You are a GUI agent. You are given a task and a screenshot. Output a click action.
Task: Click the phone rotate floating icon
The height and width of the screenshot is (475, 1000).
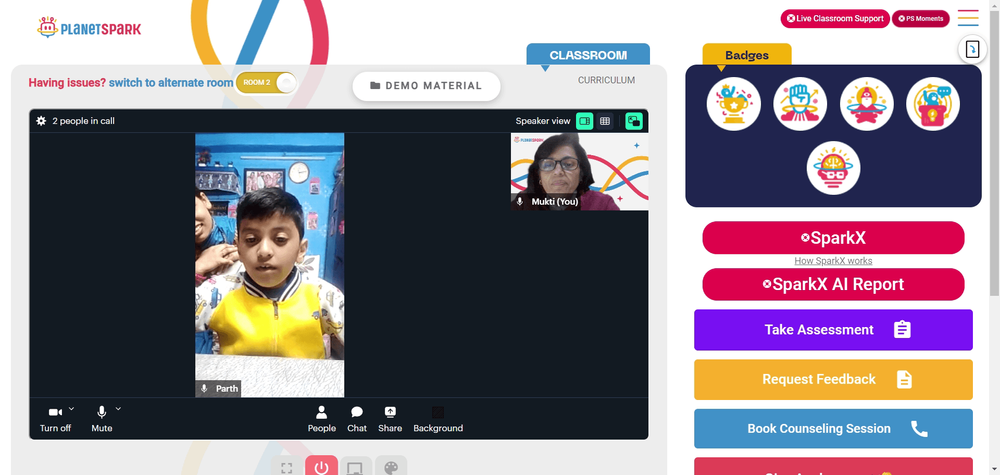click(972, 50)
